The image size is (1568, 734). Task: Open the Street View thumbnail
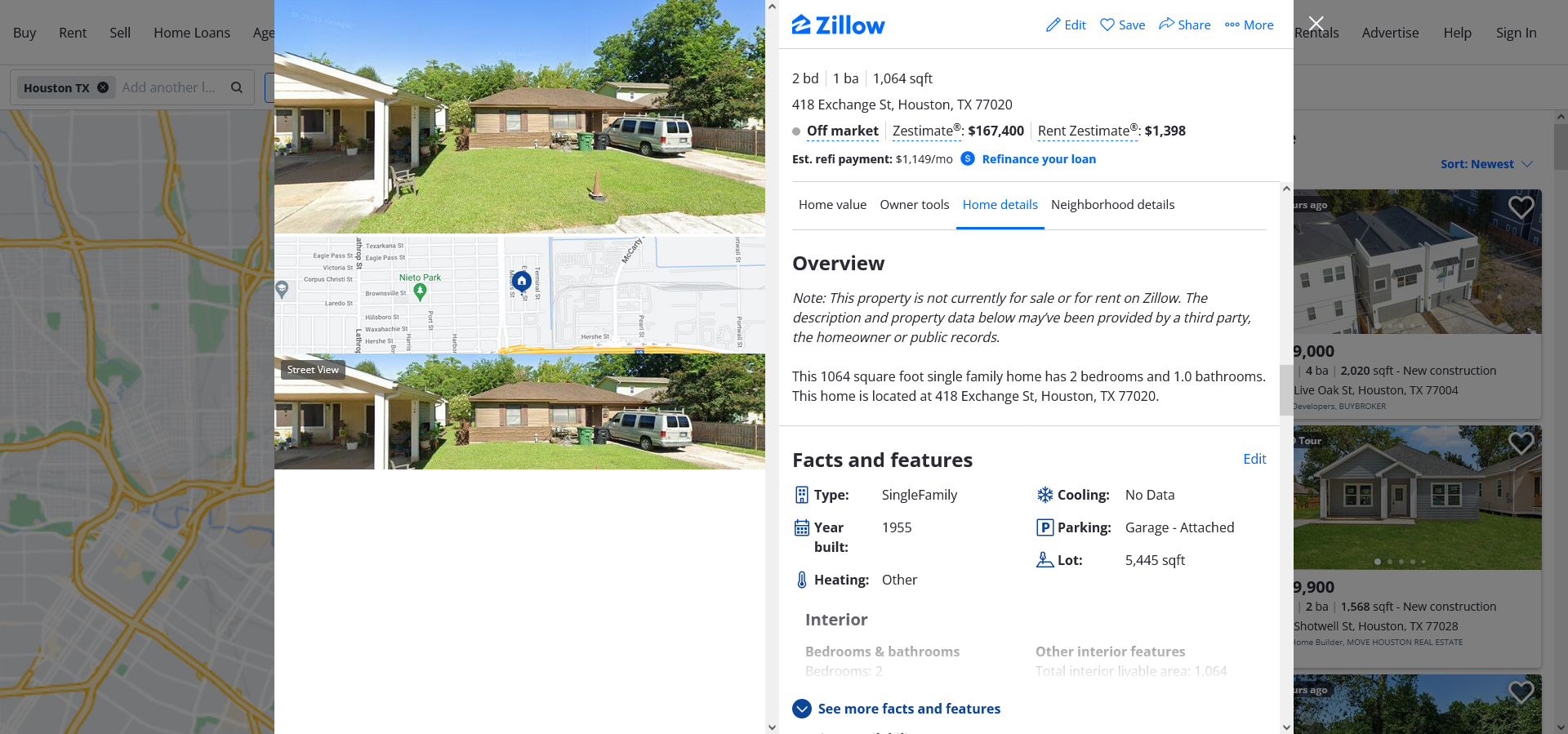pyautogui.click(x=519, y=411)
